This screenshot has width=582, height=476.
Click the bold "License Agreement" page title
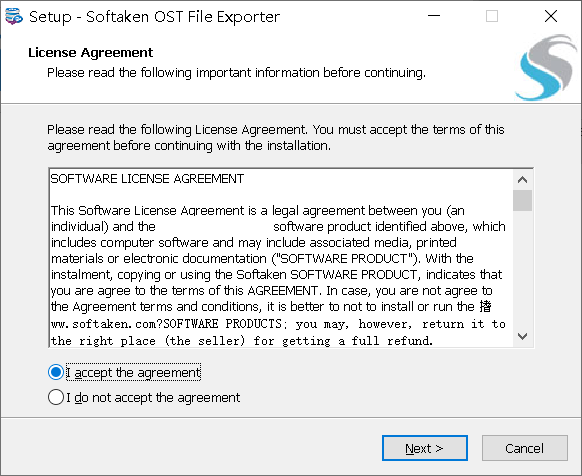click(91, 53)
